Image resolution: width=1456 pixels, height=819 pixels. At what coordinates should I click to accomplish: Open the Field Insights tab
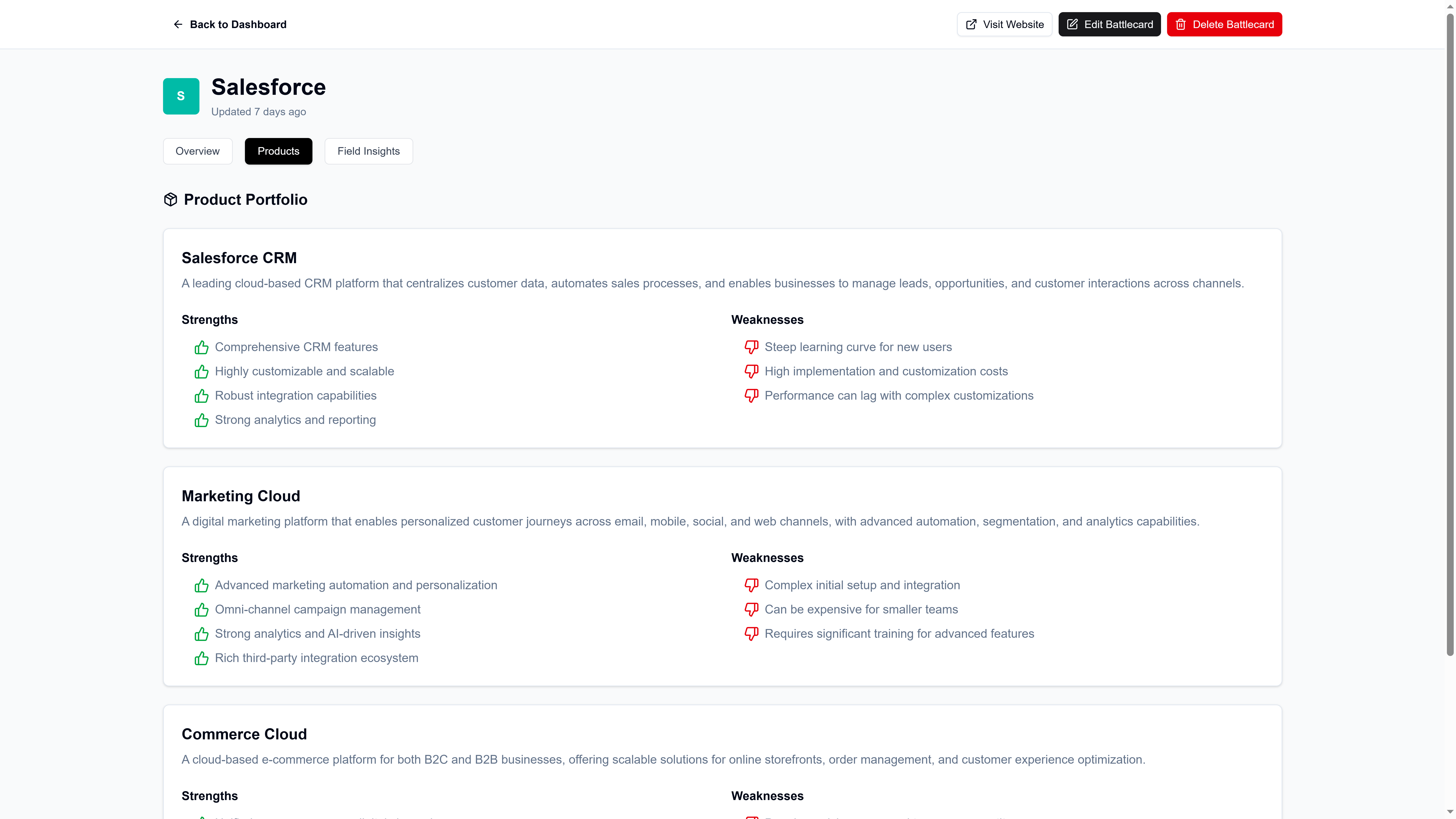click(x=369, y=151)
